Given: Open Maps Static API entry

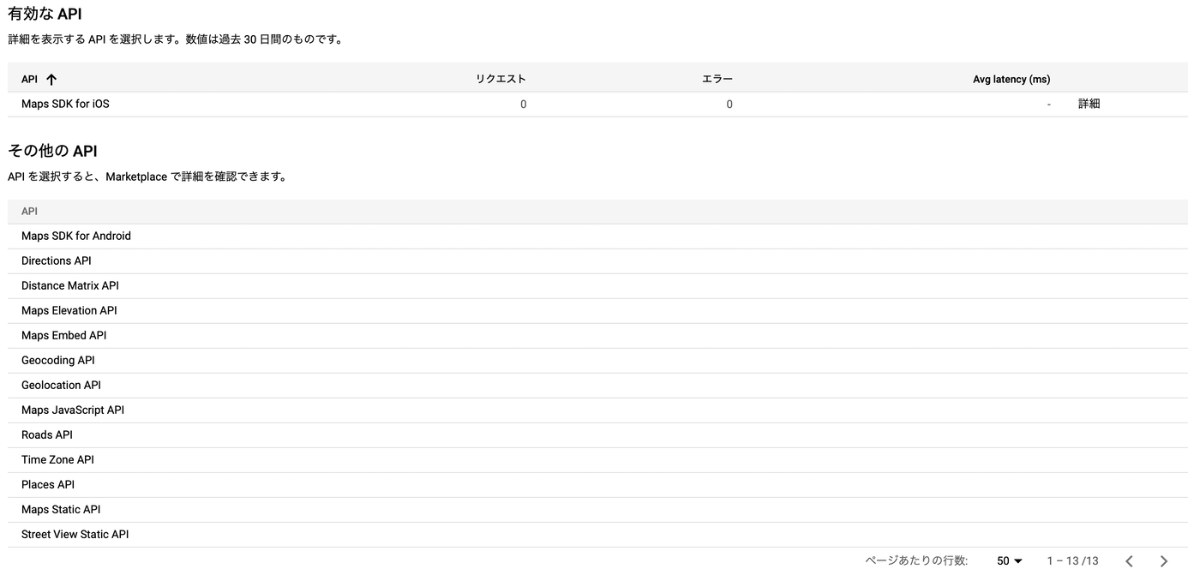Looking at the screenshot, I should point(61,510).
